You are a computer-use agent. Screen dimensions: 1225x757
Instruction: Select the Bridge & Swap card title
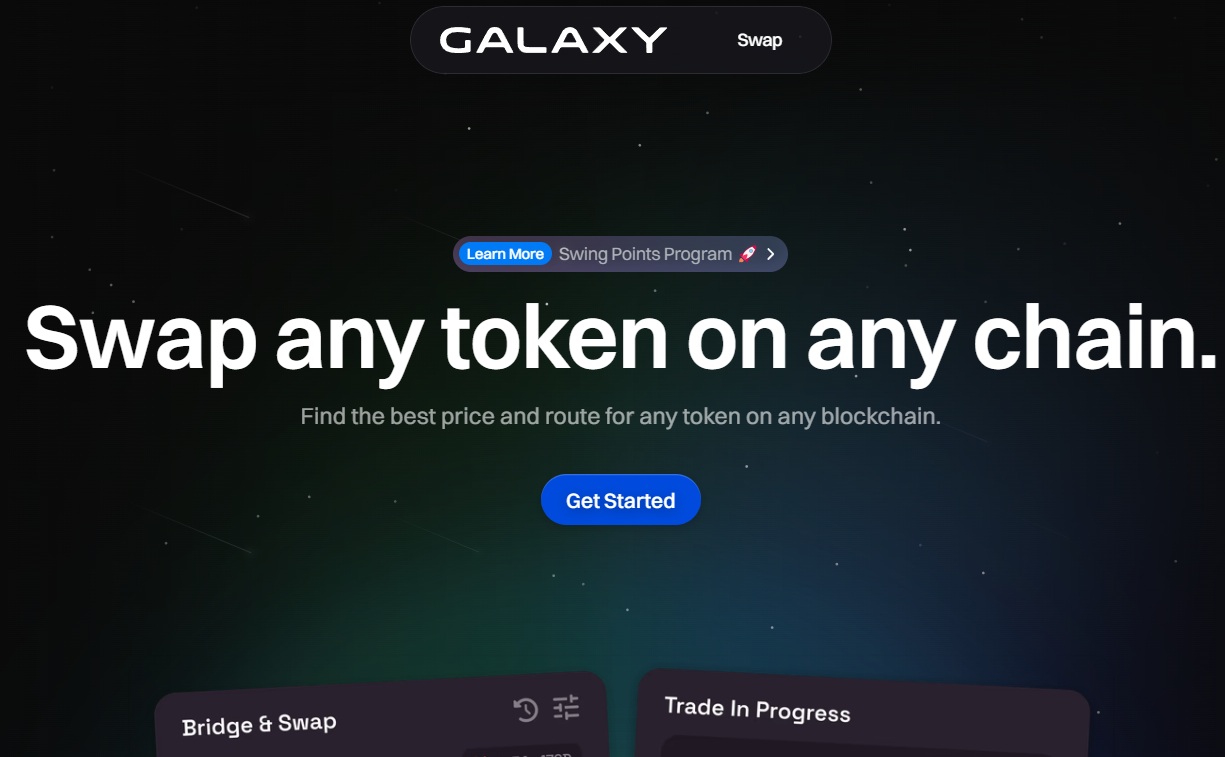(259, 724)
